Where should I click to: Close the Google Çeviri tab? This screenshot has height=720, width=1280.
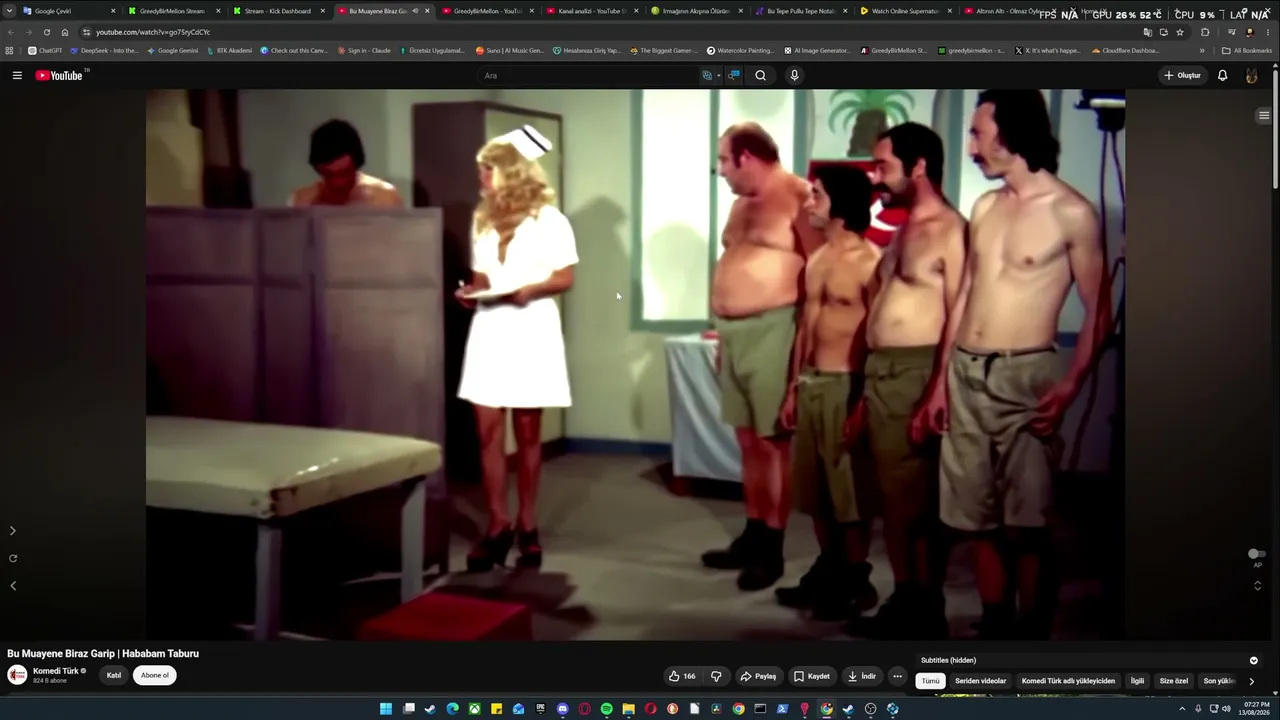point(113,11)
